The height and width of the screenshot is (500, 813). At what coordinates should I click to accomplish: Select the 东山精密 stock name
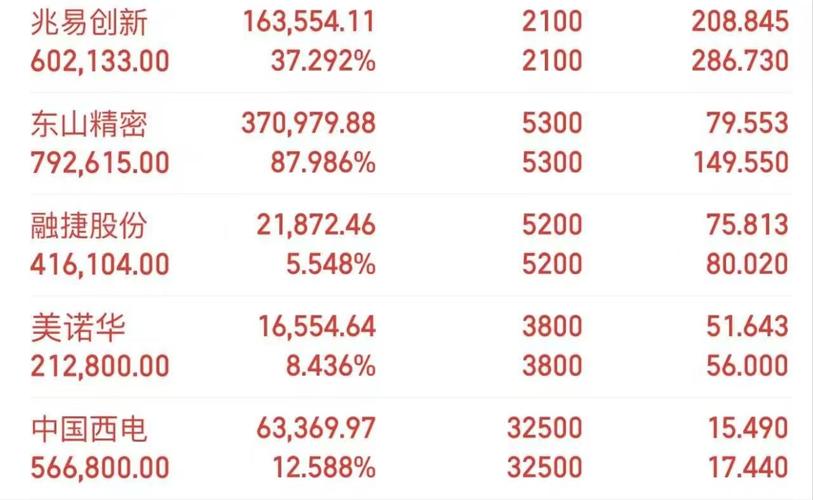point(89,123)
